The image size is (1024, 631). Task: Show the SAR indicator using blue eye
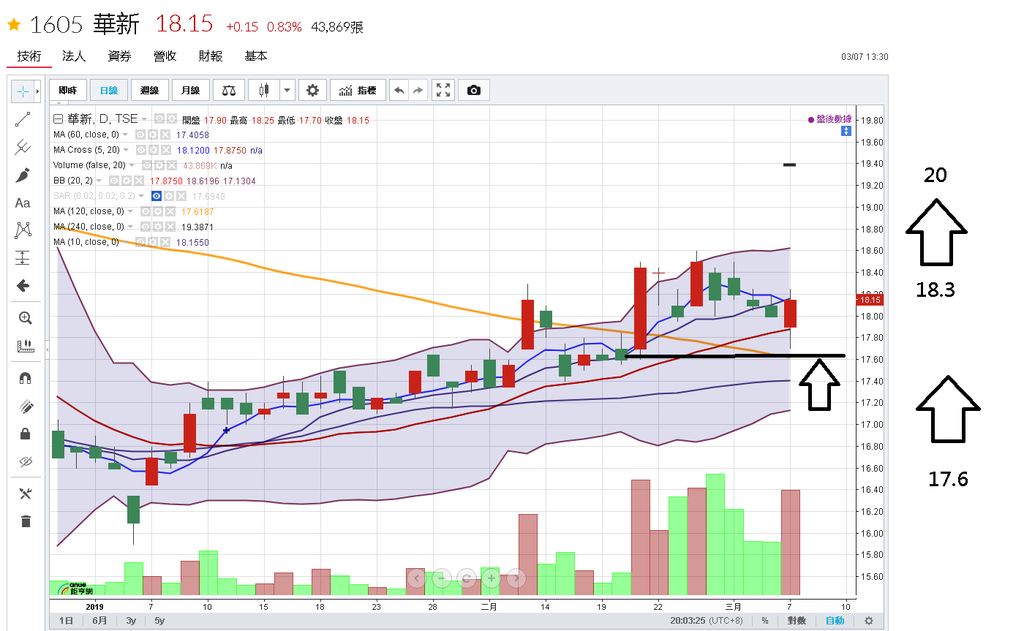tap(157, 196)
